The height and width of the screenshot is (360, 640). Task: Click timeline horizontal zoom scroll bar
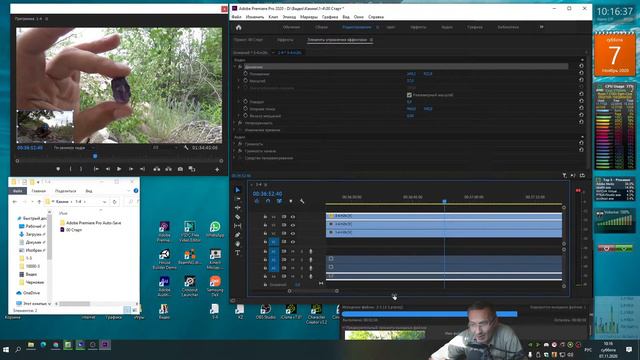click(313, 291)
